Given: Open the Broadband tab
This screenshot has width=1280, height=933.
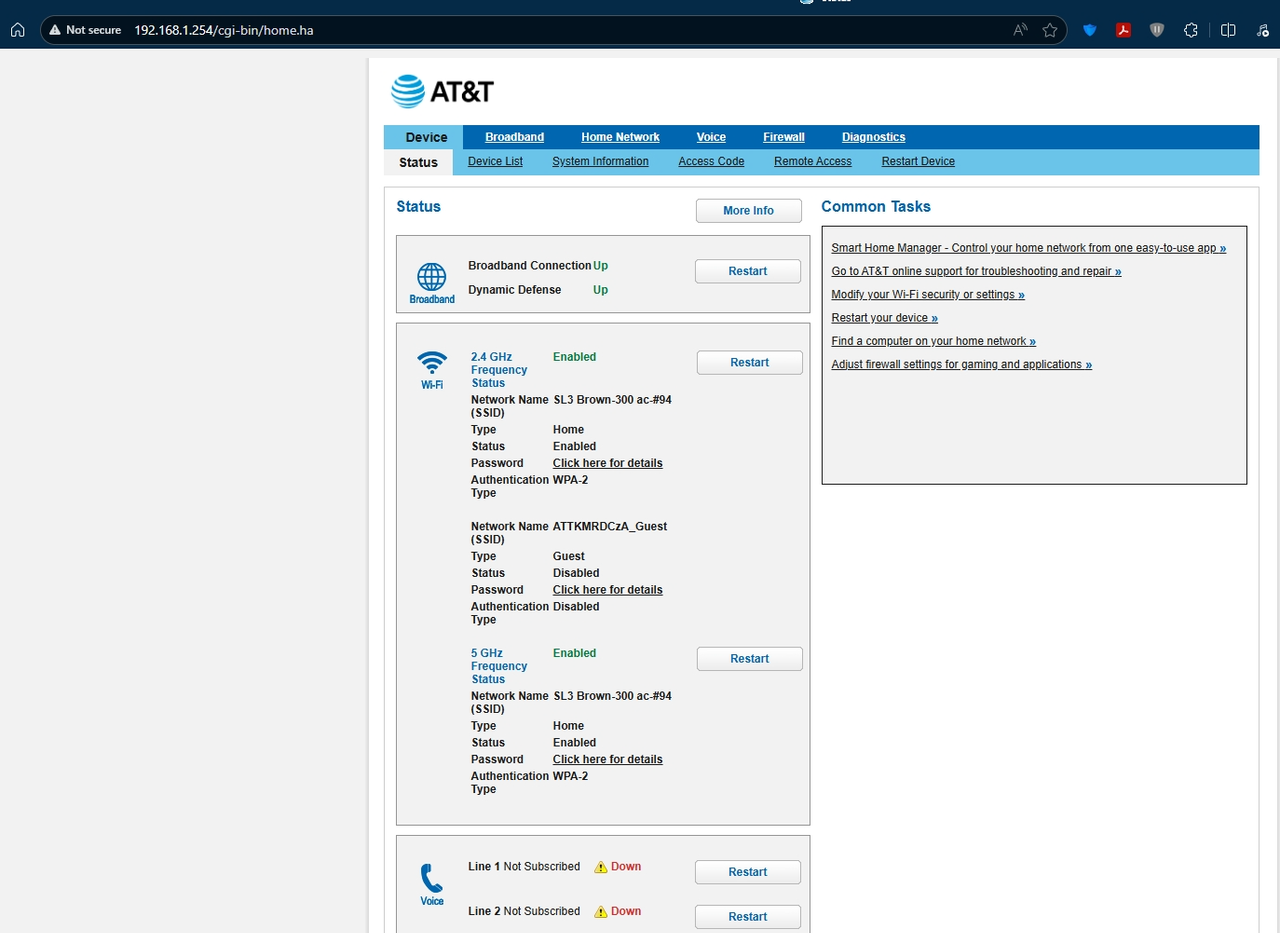Looking at the screenshot, I should [x=514, y=137].
